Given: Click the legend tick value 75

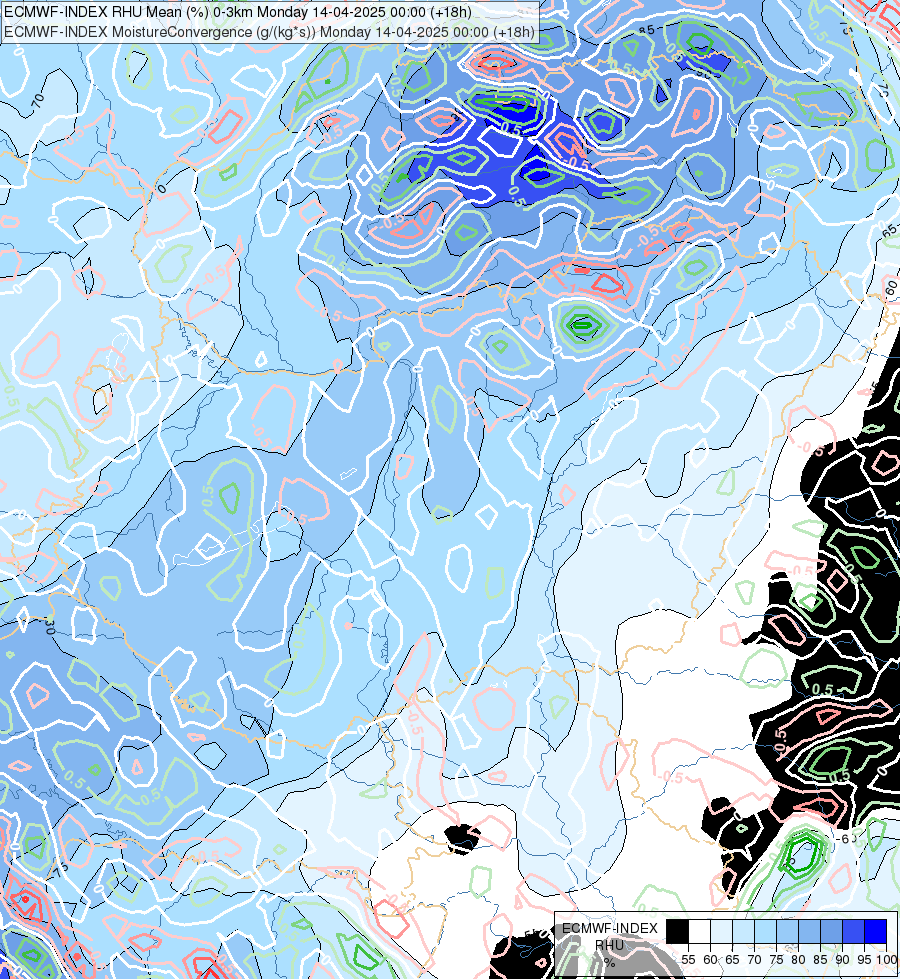Looking at the screenshot, I should 776,960.
